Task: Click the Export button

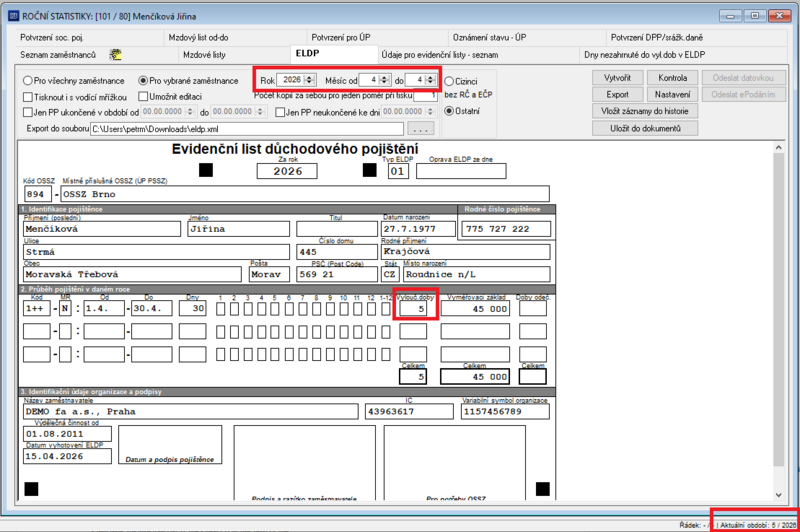Action: (617, 94)
